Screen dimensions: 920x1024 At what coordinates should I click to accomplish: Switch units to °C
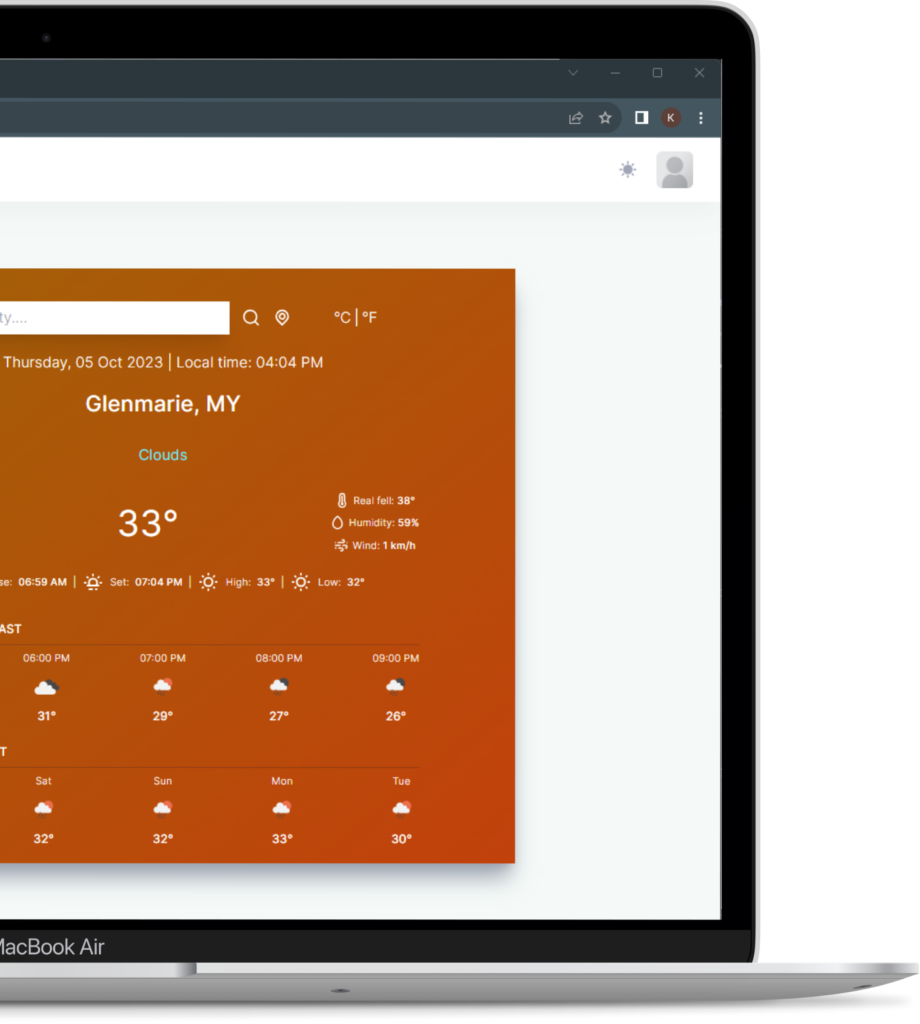(x=342, y=317)
